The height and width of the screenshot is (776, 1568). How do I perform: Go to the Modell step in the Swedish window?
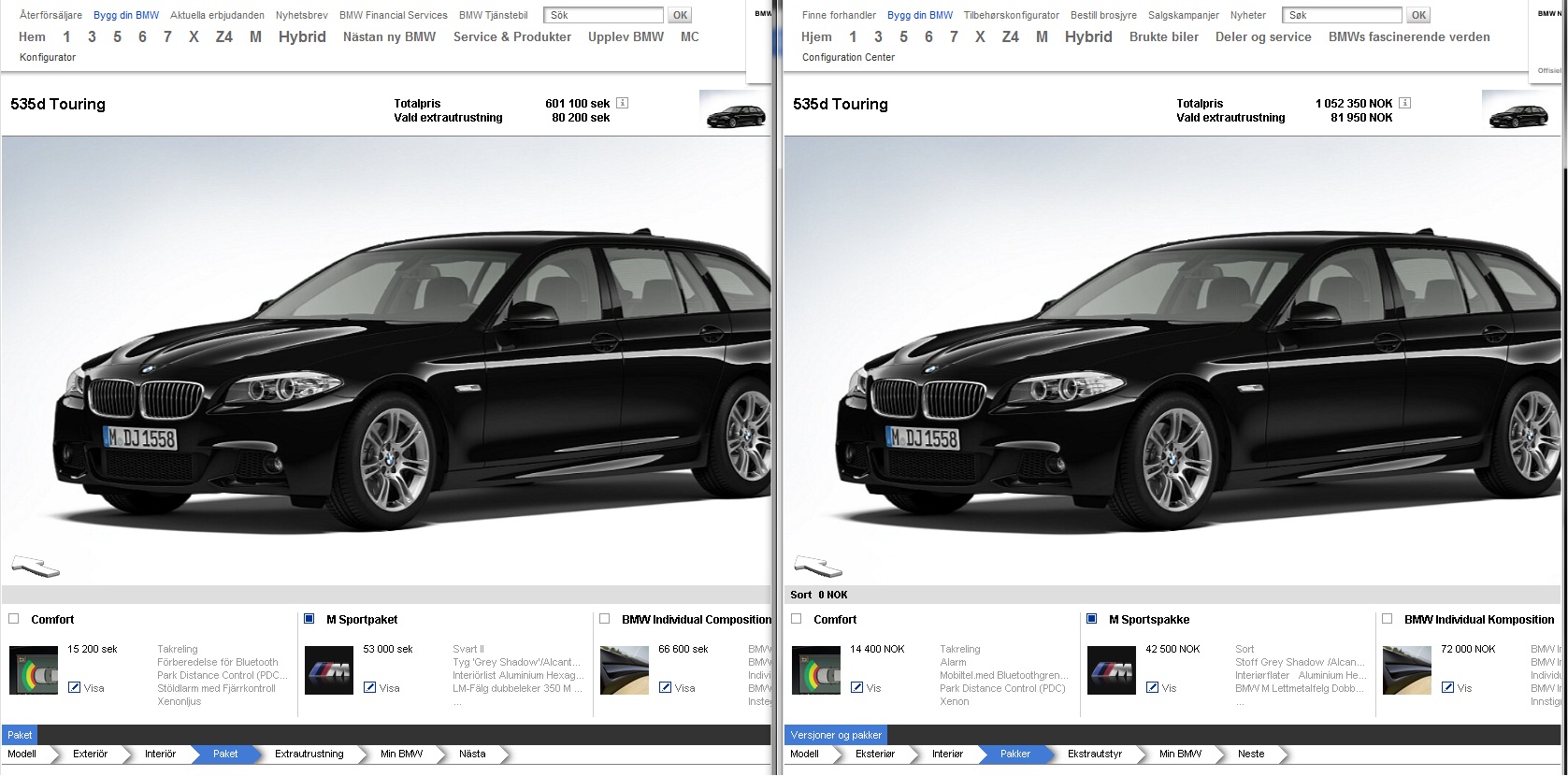point(22,754)
